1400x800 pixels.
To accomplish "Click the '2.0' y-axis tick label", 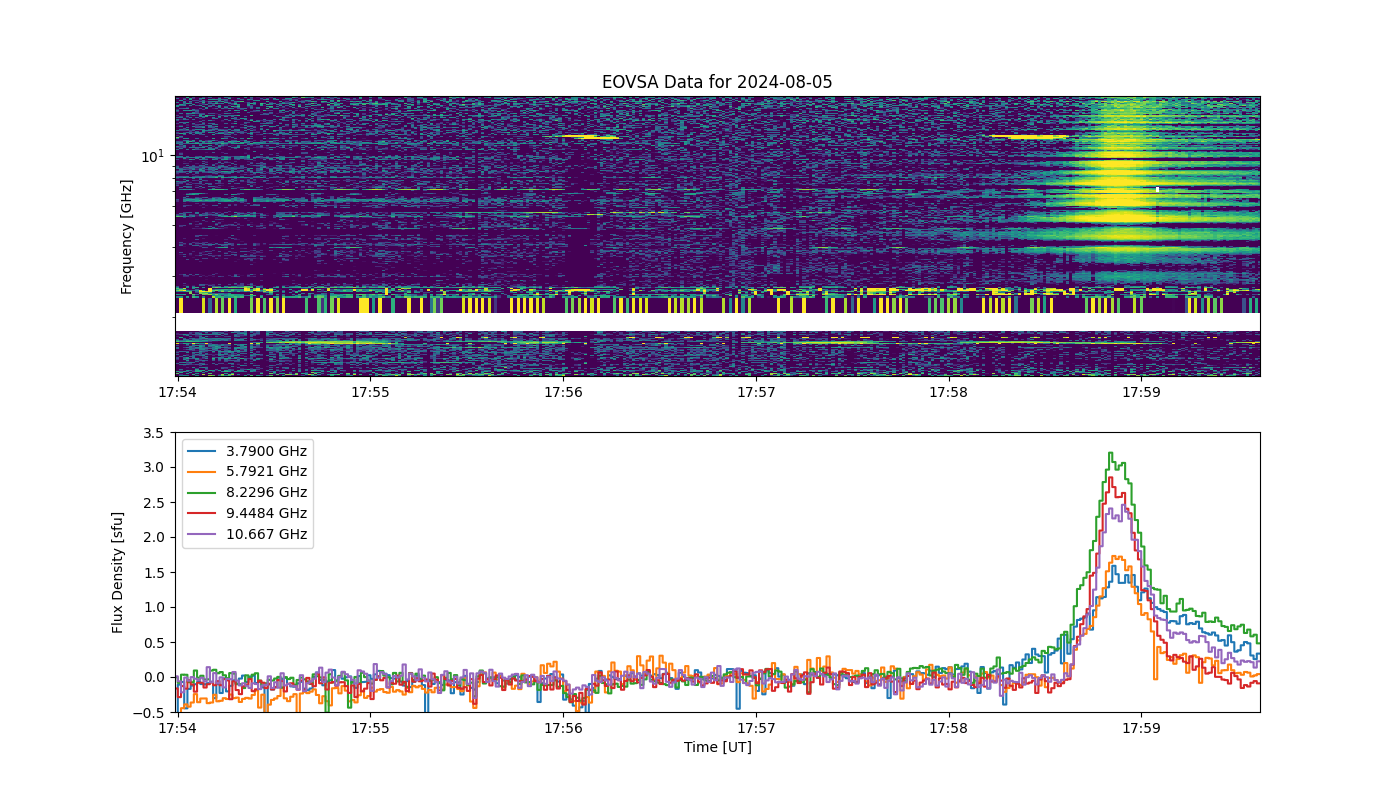I will click(156, 538).
